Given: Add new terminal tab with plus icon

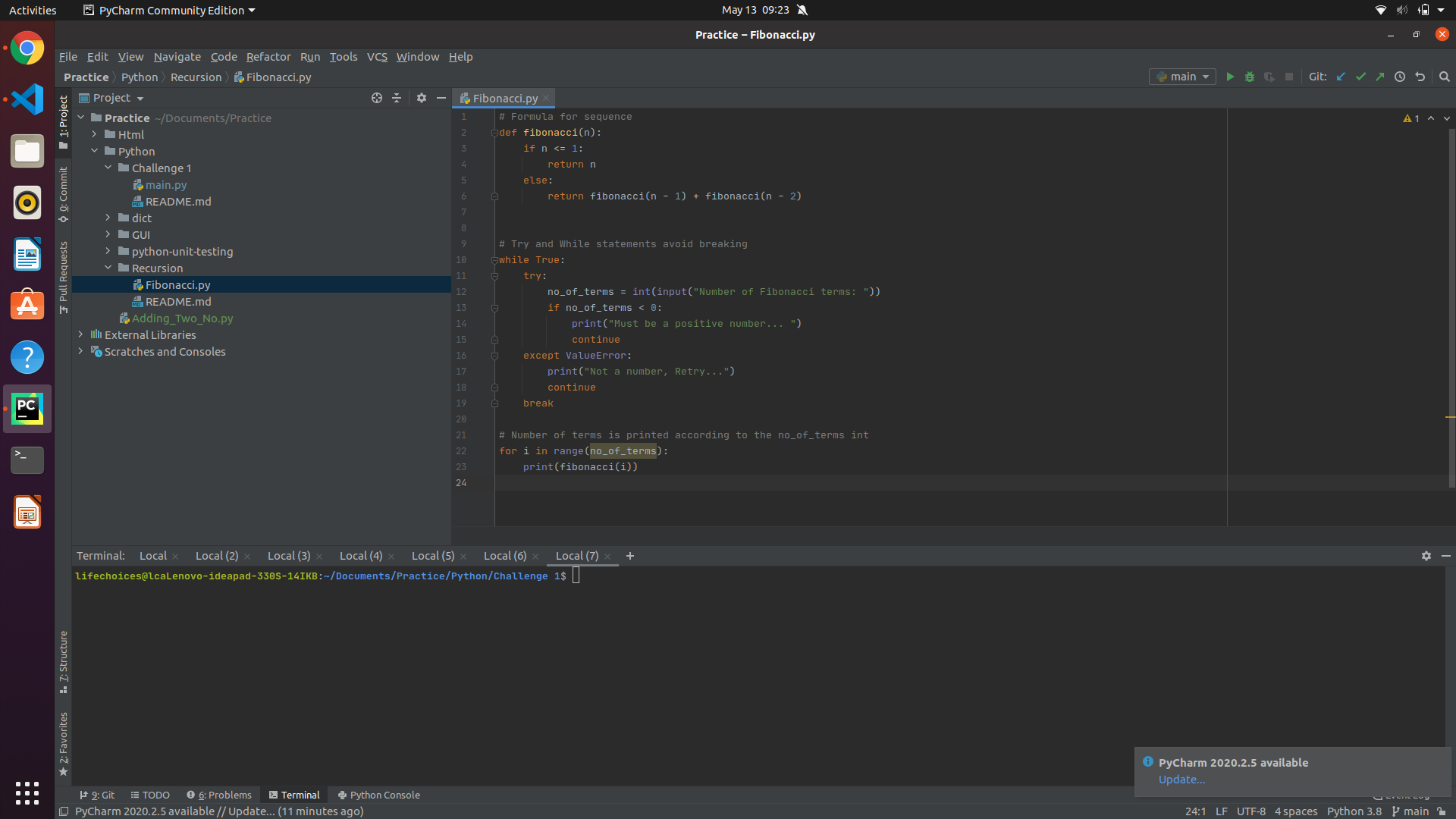Looking at the screenshot, I should click(x=629, y=556).
